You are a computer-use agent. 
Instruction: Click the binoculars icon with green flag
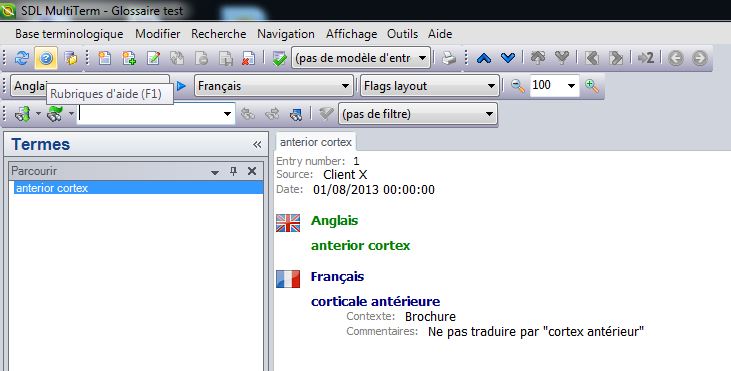55,114
